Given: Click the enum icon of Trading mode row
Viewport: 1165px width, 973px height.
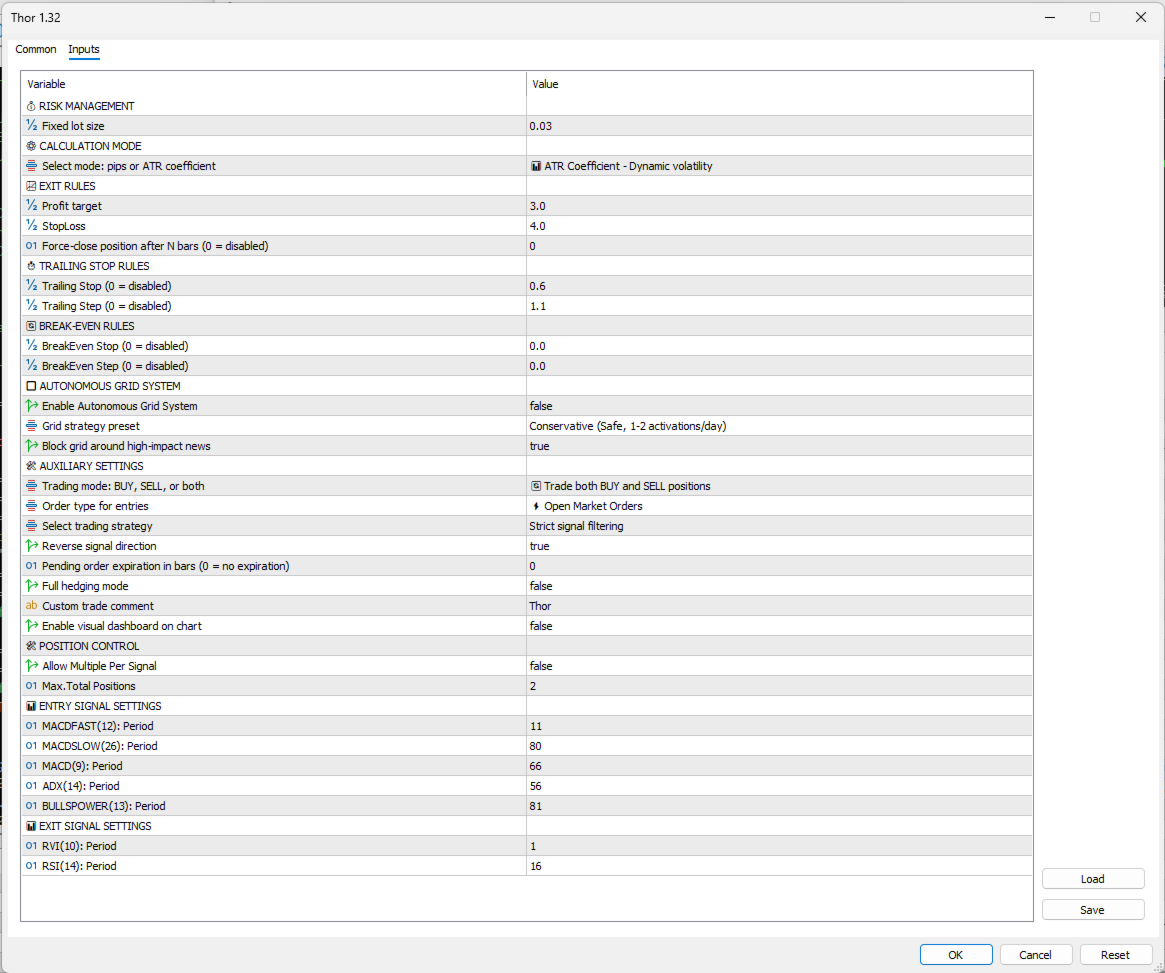Looking at the screenshot, I should point(31,486).
